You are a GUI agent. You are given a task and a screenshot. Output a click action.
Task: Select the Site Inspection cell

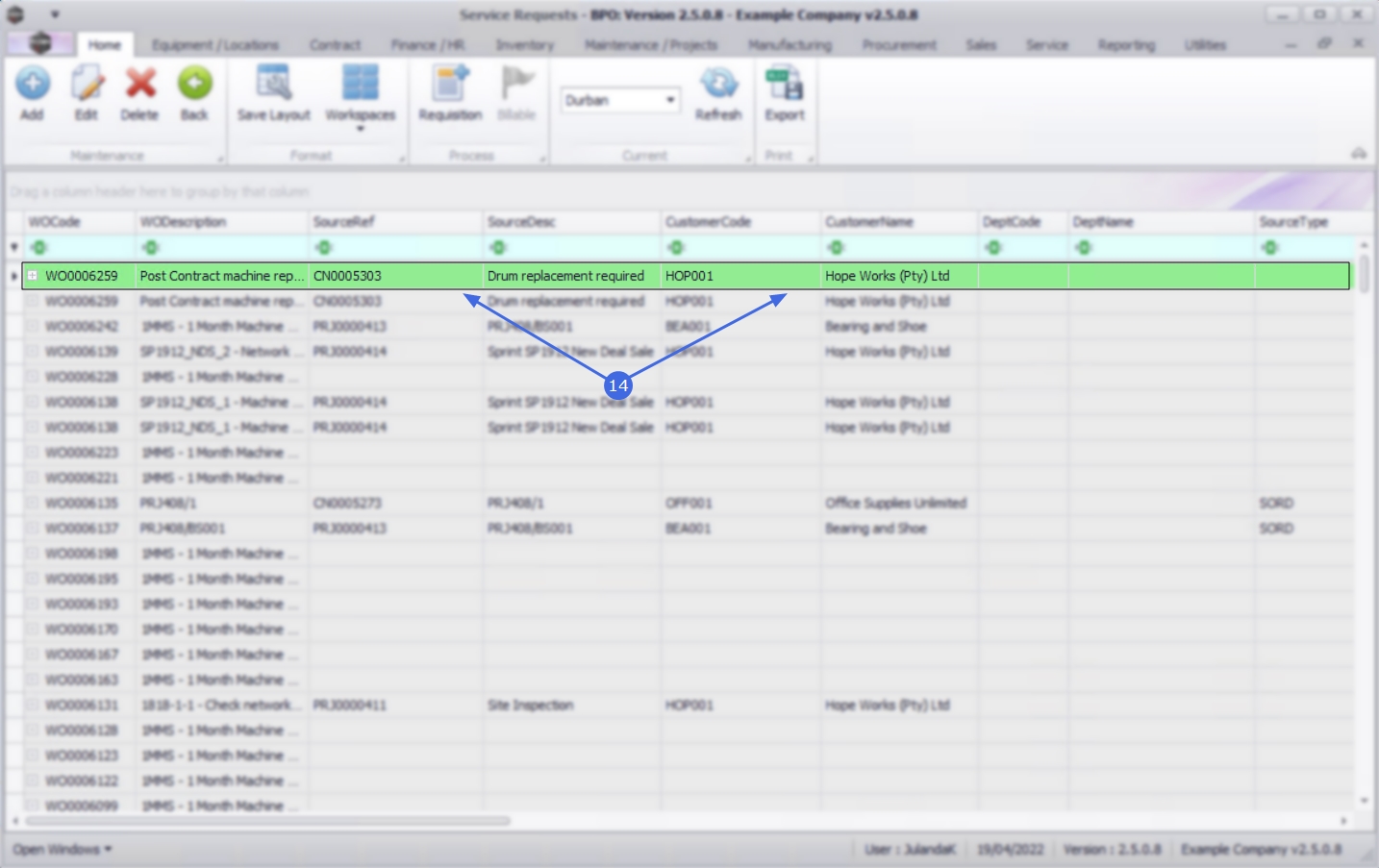click(571, 705)
